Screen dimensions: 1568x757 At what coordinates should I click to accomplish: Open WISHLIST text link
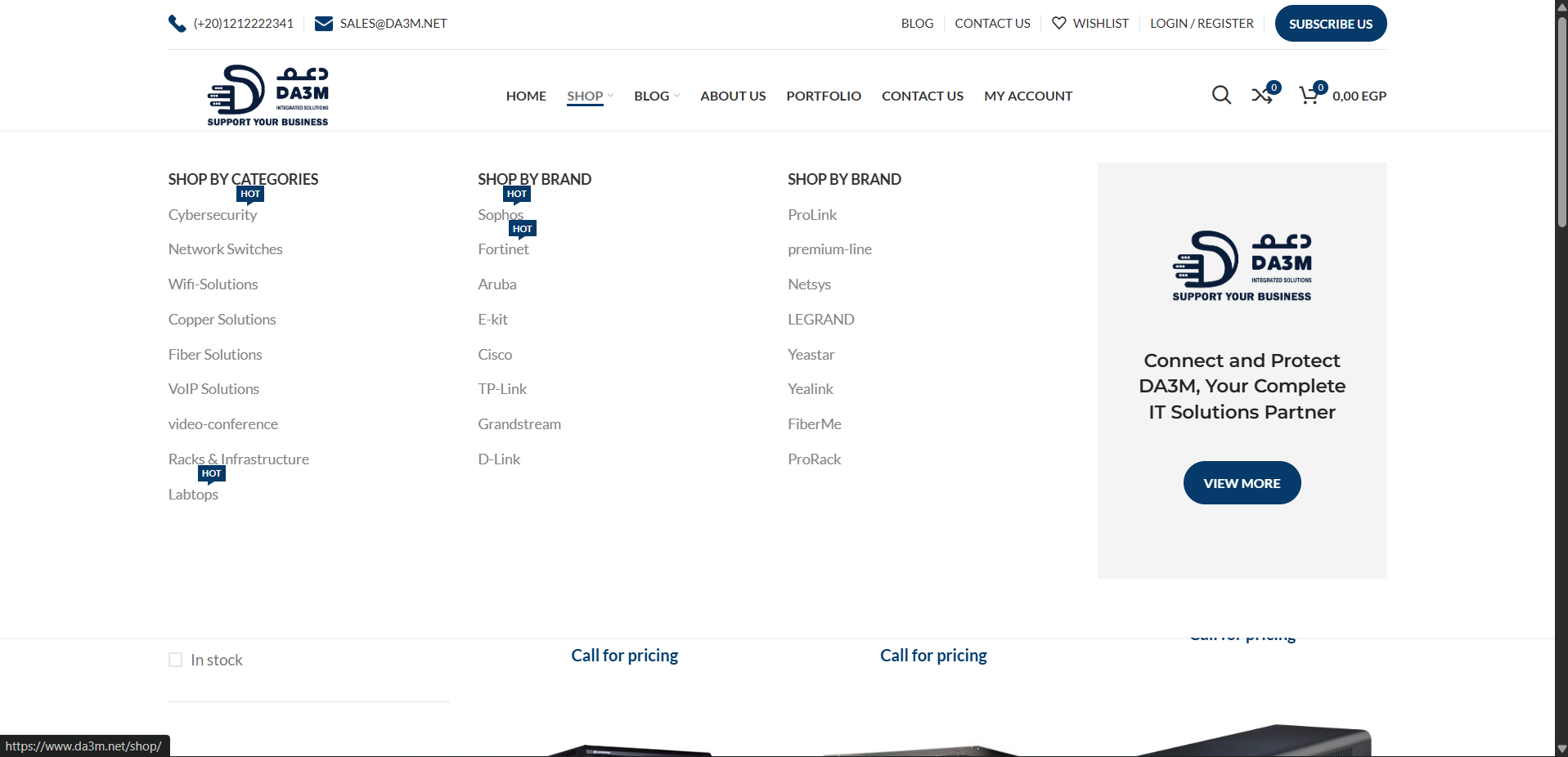click(1100, 23)
